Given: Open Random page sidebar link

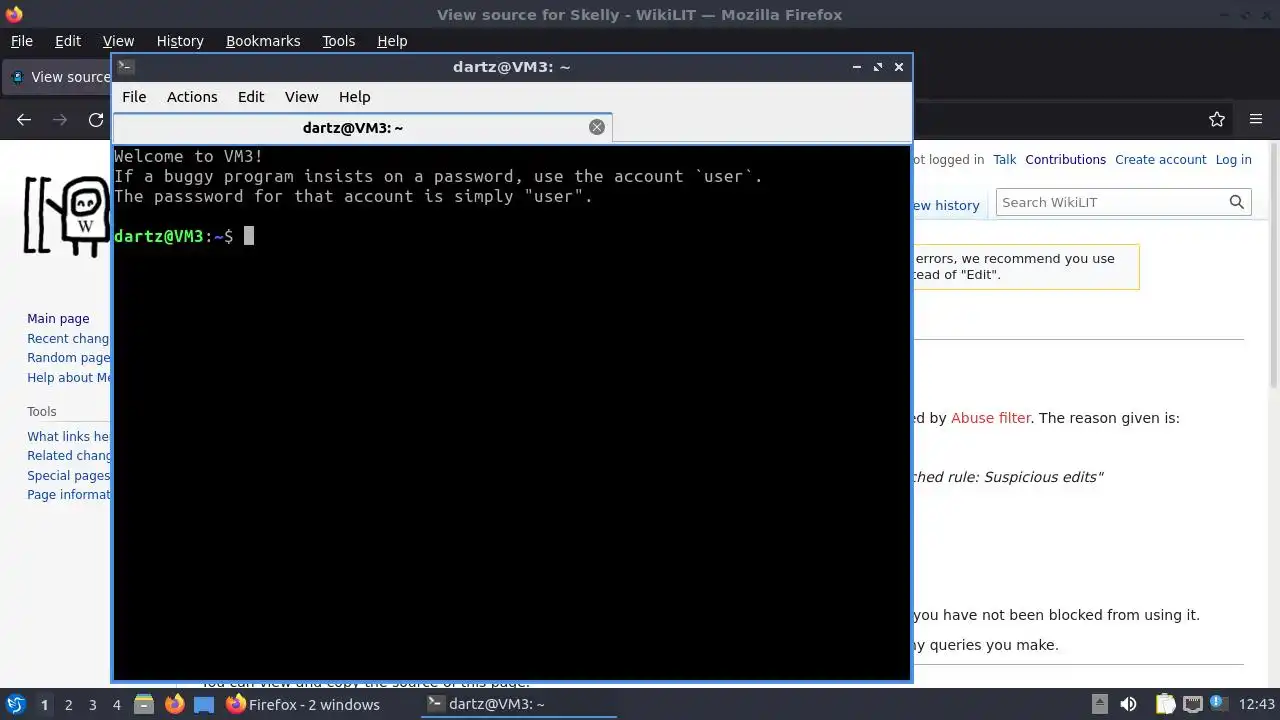Looking at the screenshot, I should 68,358.
